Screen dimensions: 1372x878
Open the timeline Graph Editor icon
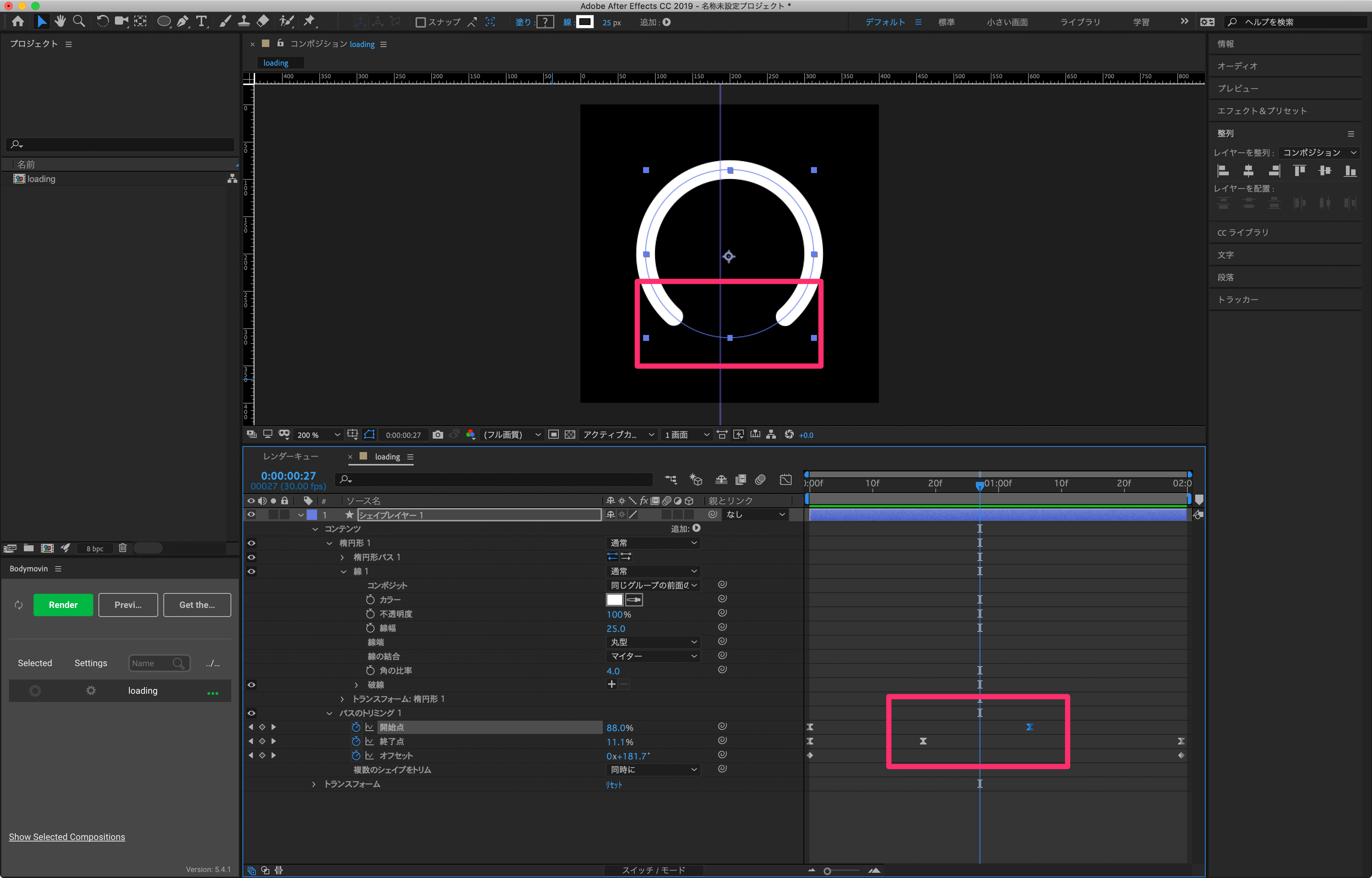(785, 480)
